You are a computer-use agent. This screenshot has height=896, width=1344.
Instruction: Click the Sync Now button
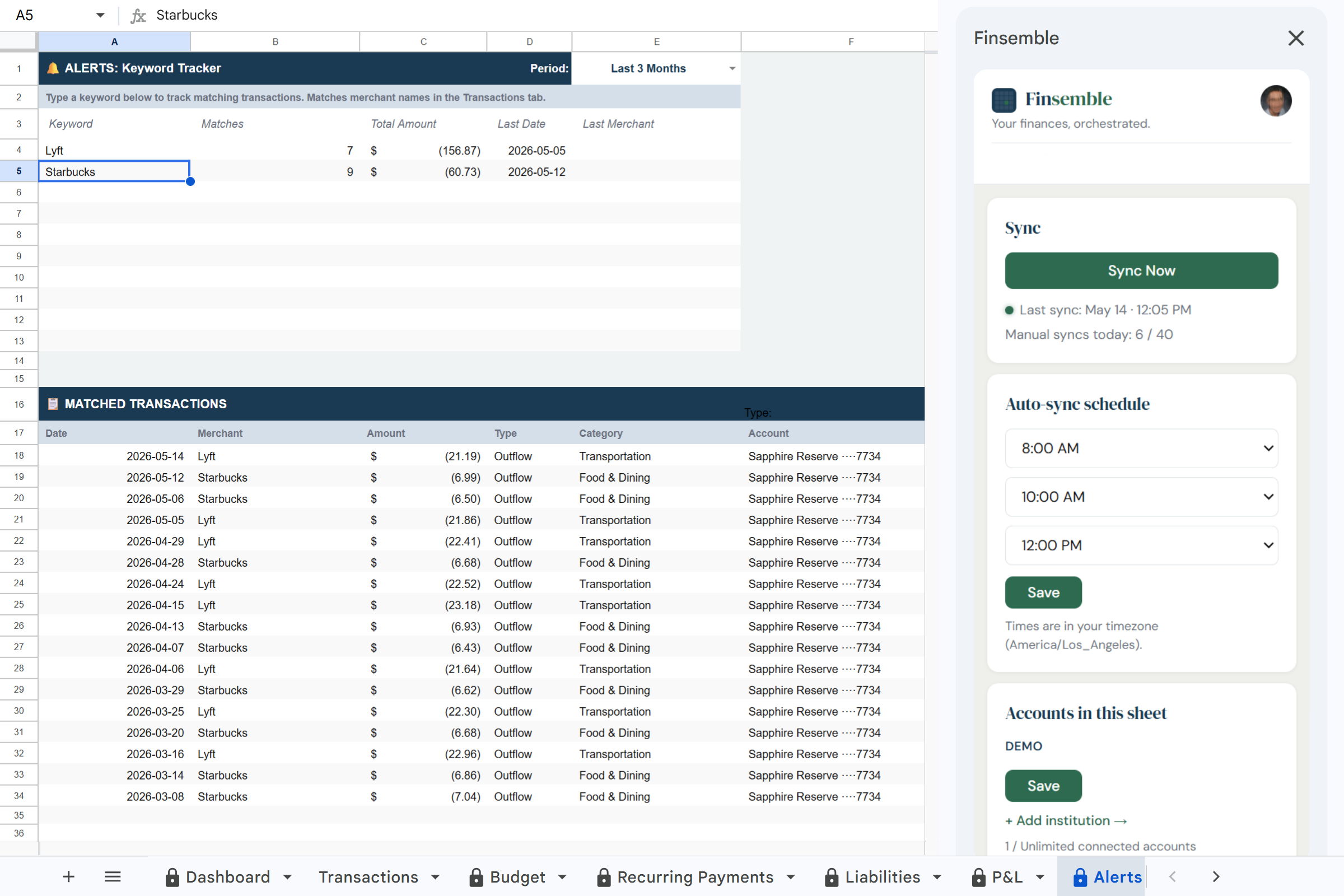[1141, 271]
